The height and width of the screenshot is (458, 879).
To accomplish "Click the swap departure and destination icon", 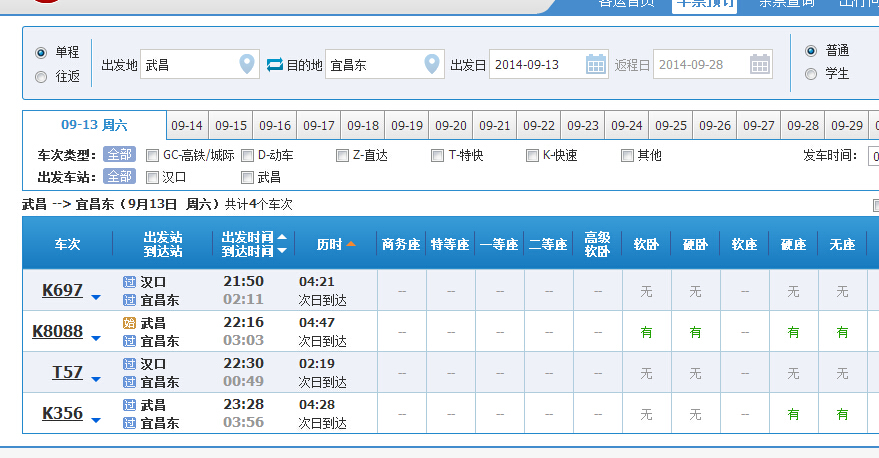I will (x=275, y=65).
